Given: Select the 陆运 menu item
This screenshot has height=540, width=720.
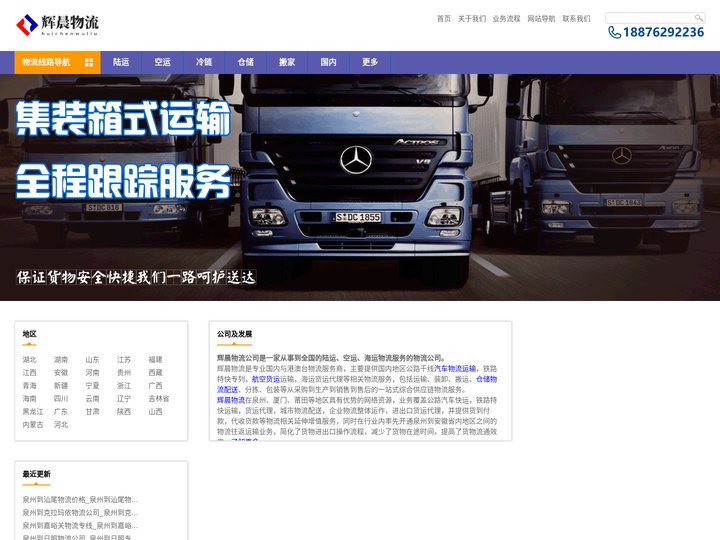Looking at the screenshot, I should pyautogui.click(x=121, y=62).
